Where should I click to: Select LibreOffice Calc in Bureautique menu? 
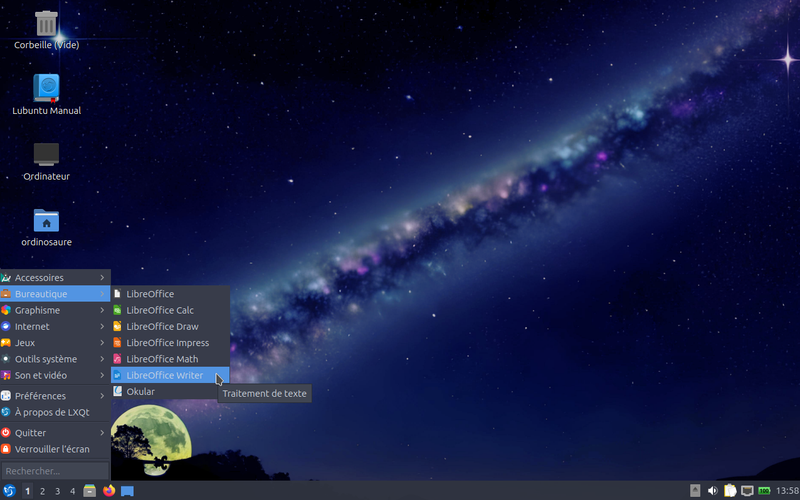coord(160,310)
